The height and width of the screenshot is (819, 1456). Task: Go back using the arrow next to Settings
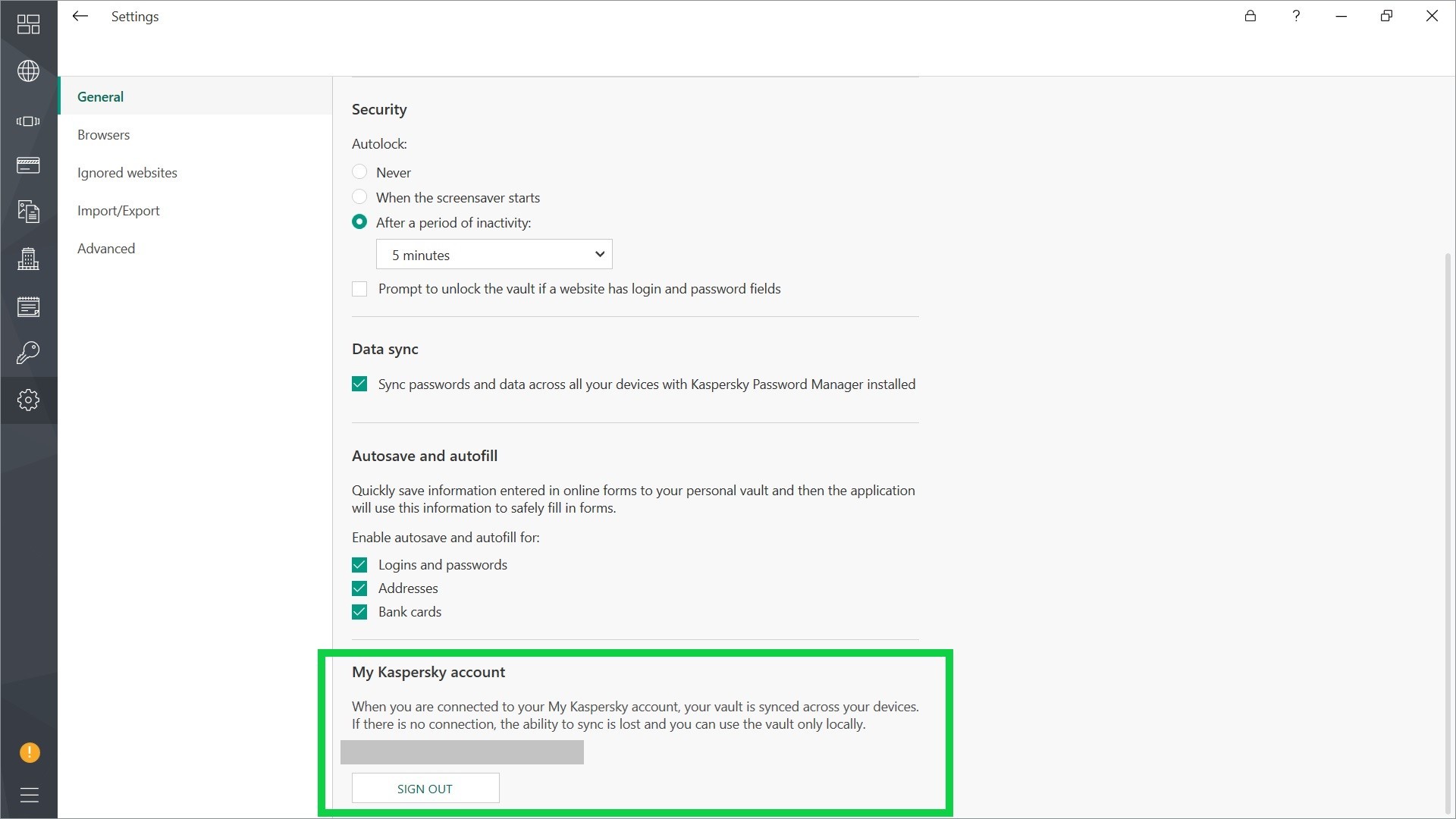(80, 16)
